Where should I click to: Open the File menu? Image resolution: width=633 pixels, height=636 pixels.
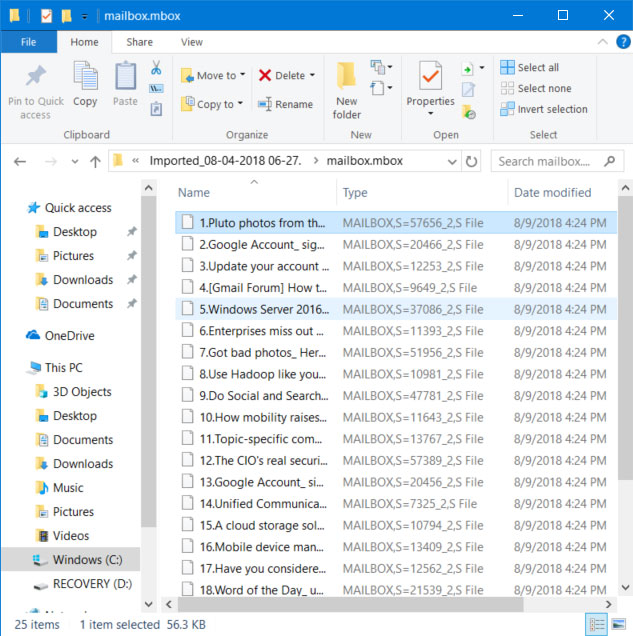(x=28, y=42)
